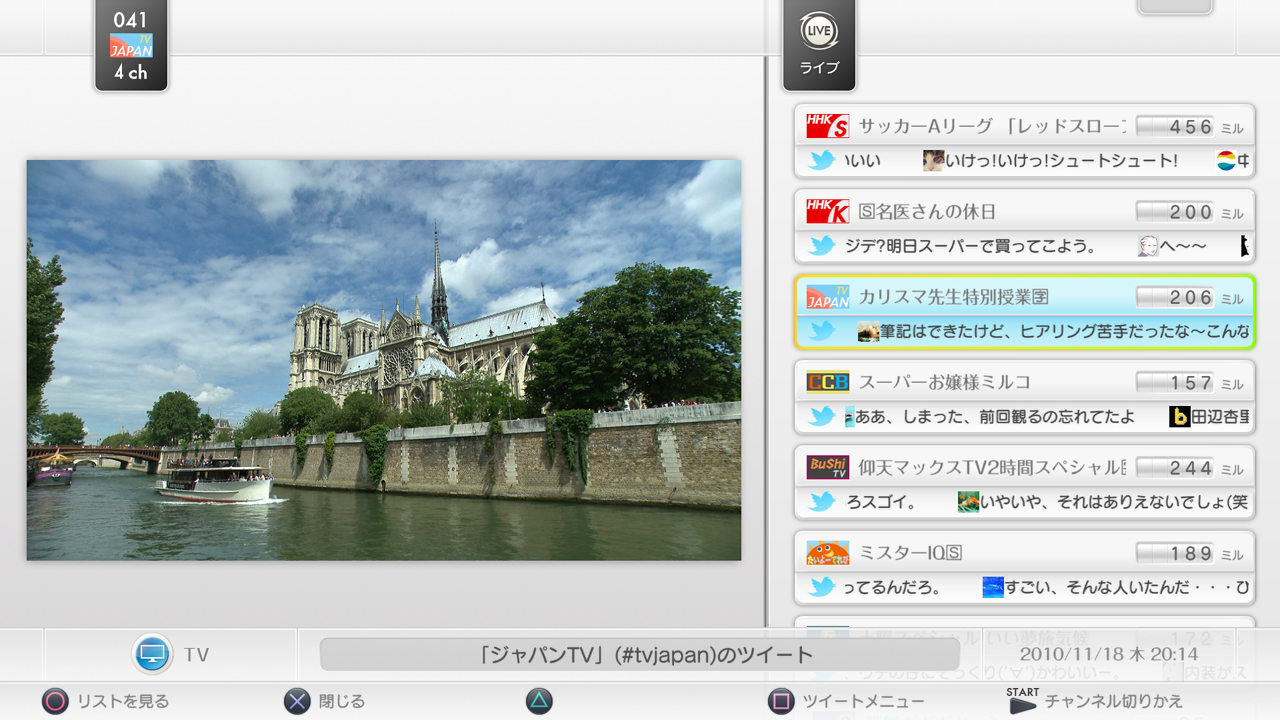Click the Notre-Dame live video preview

pyautogui.click(x=384, y=360)
